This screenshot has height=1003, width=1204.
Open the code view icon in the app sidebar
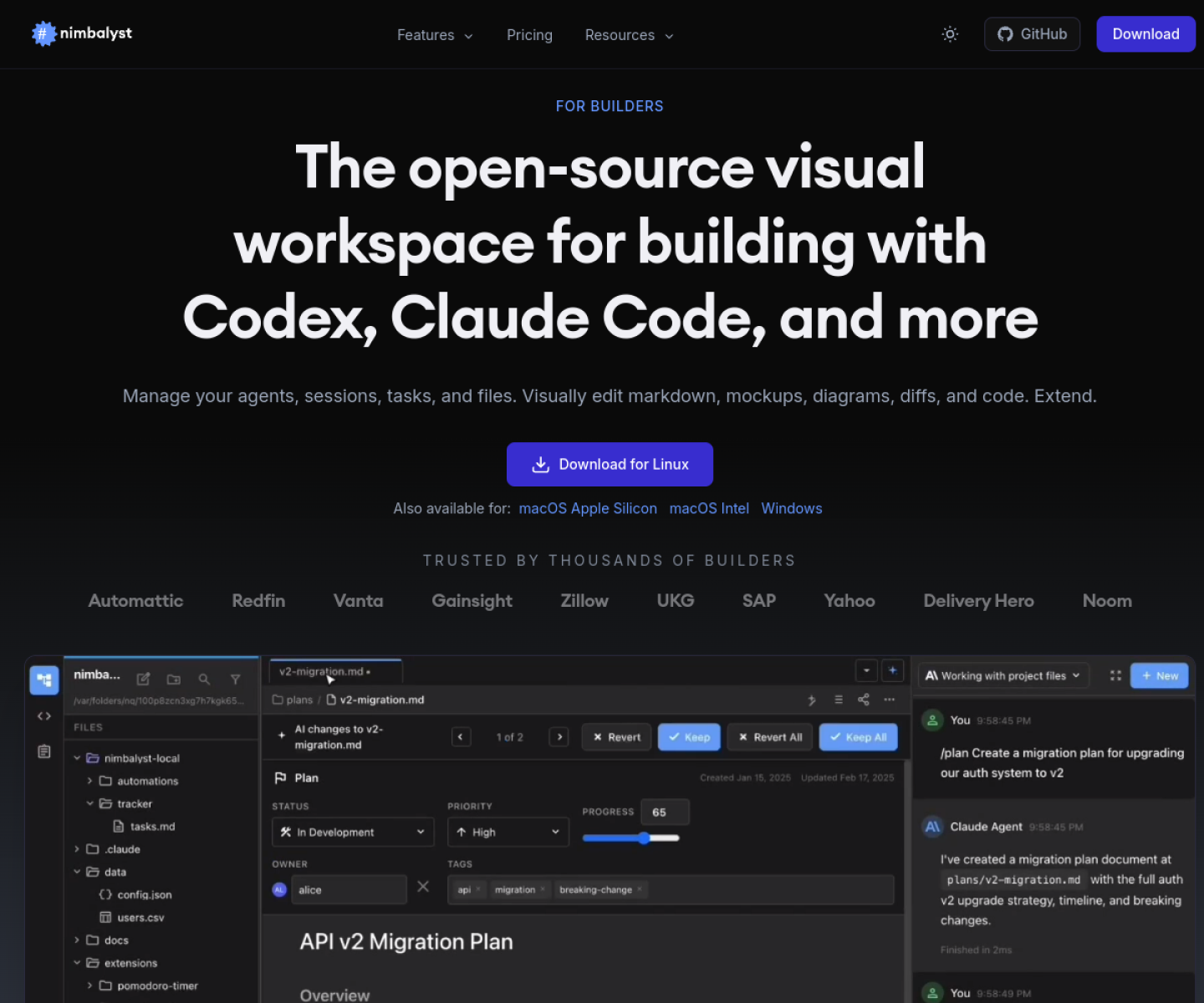pyautogui.click(x=44, y=716)
